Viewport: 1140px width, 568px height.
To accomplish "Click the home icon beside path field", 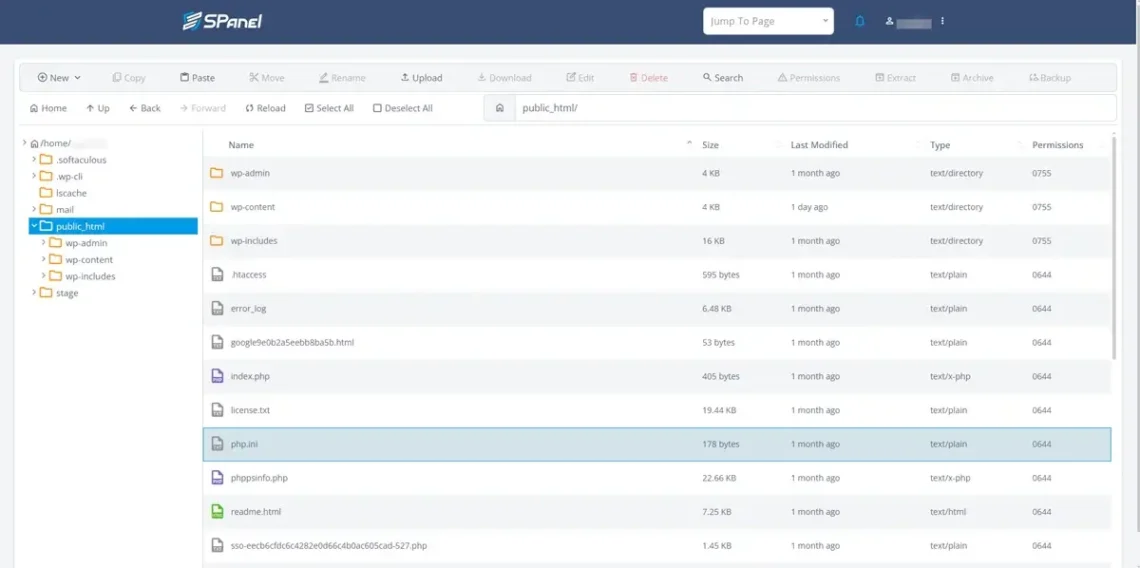I will 499,108.
